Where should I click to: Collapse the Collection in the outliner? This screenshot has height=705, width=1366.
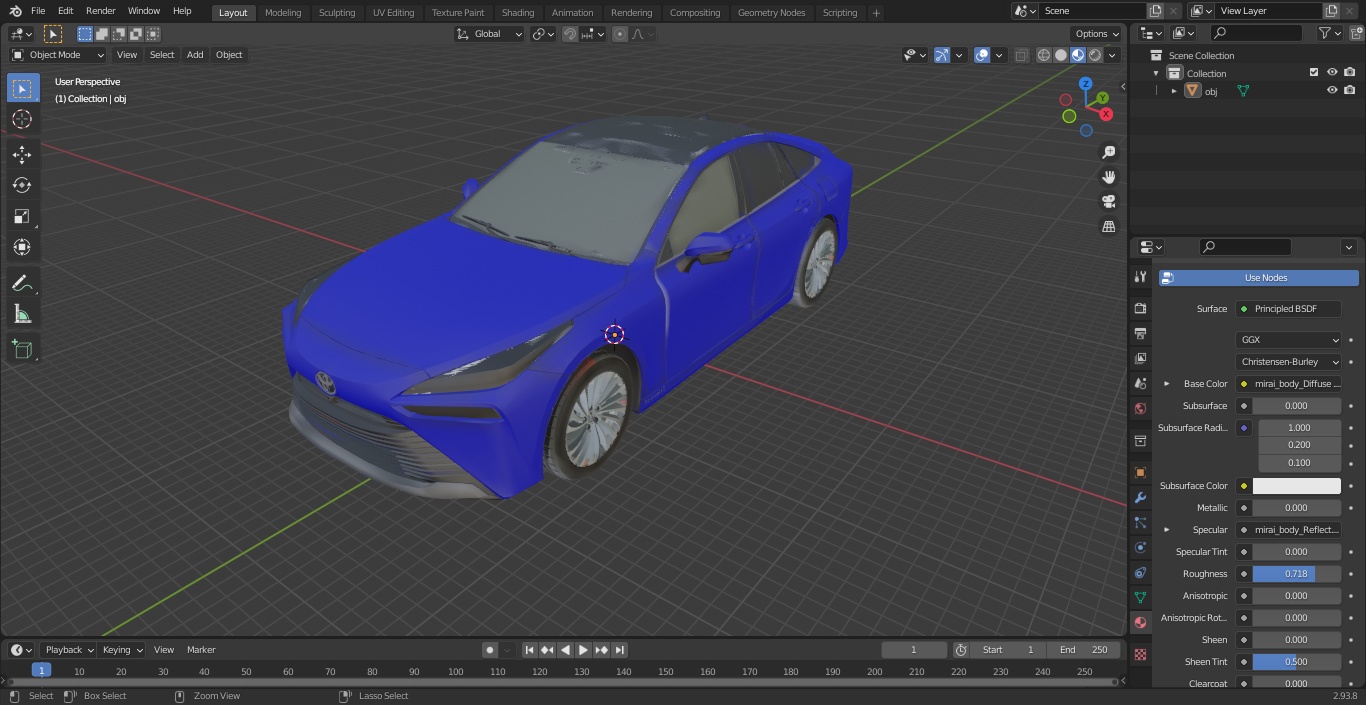coord(1156,73)
